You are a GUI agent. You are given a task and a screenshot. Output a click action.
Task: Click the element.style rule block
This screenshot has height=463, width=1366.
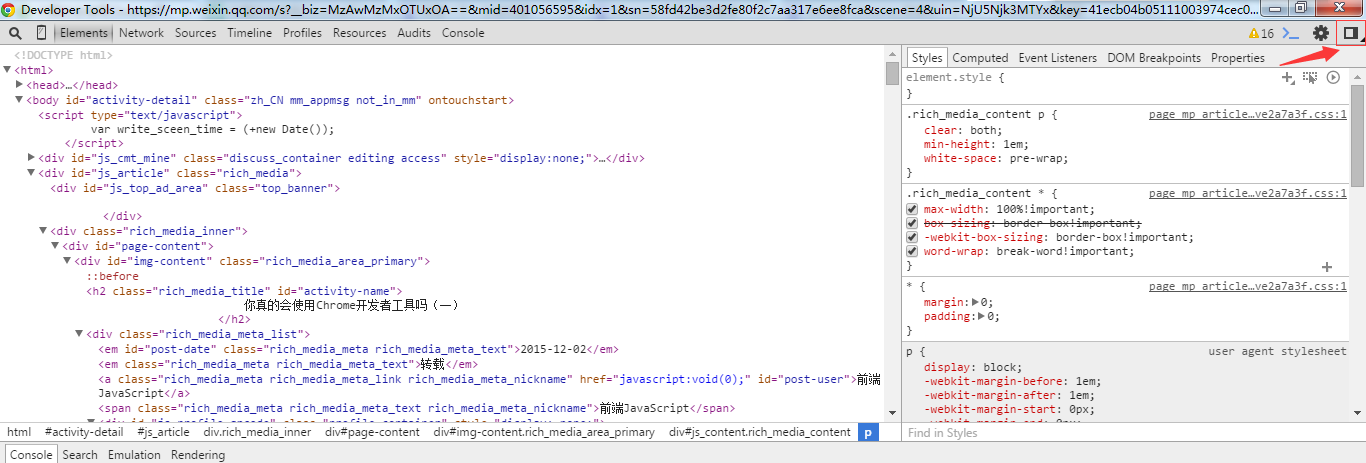1127,84
